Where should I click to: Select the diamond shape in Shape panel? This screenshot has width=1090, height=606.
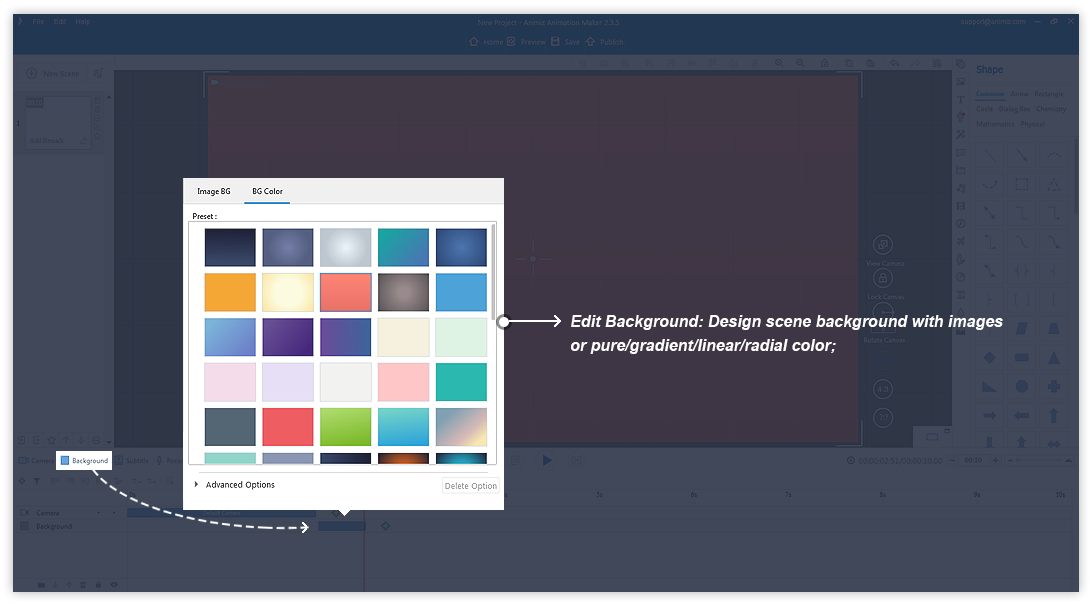click(x=989, y=357)
